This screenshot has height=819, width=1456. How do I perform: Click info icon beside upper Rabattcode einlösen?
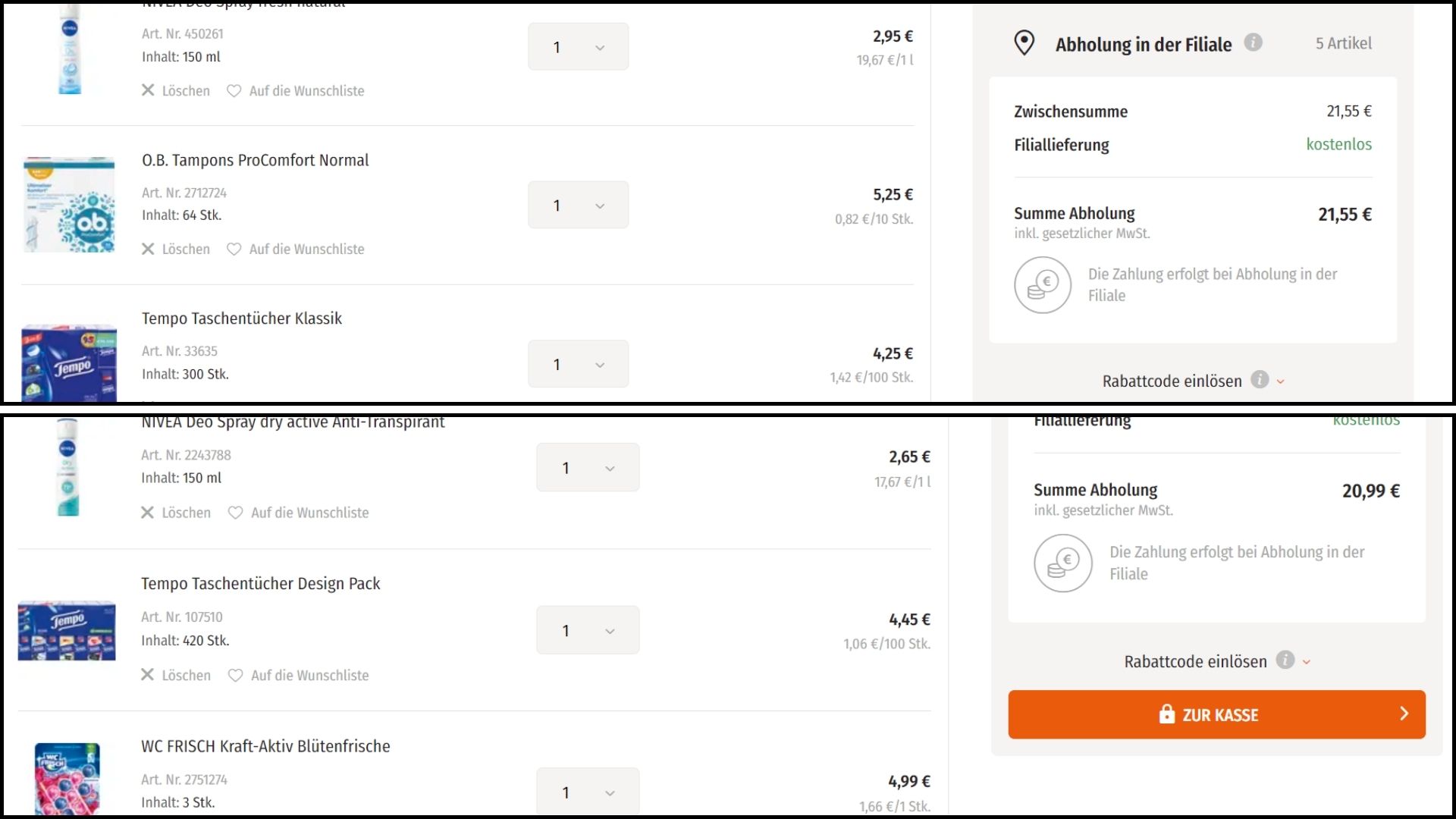(1260, 379)
